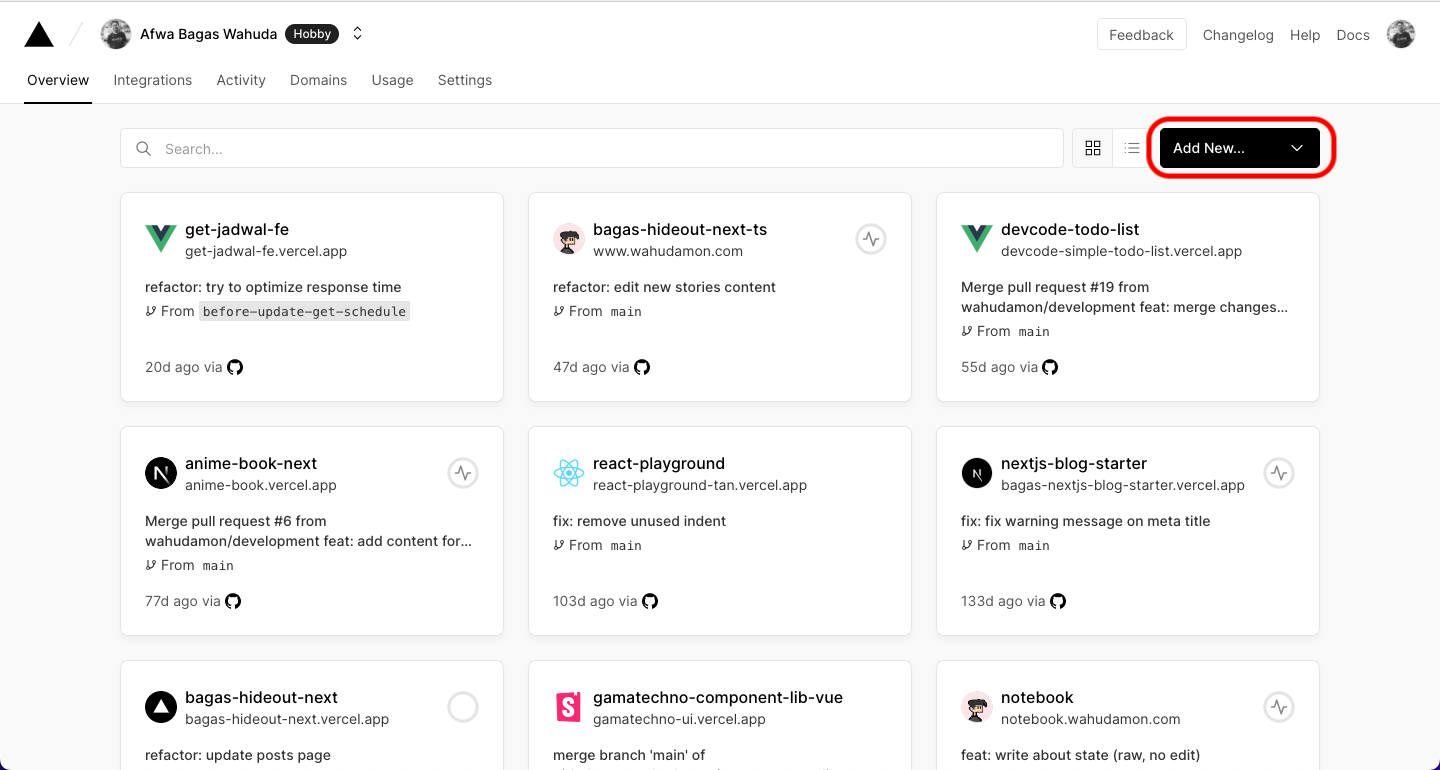This screenshot has width=1440, height=770.
Task: Switch to the Usage tab
Action: pos(392,80)
